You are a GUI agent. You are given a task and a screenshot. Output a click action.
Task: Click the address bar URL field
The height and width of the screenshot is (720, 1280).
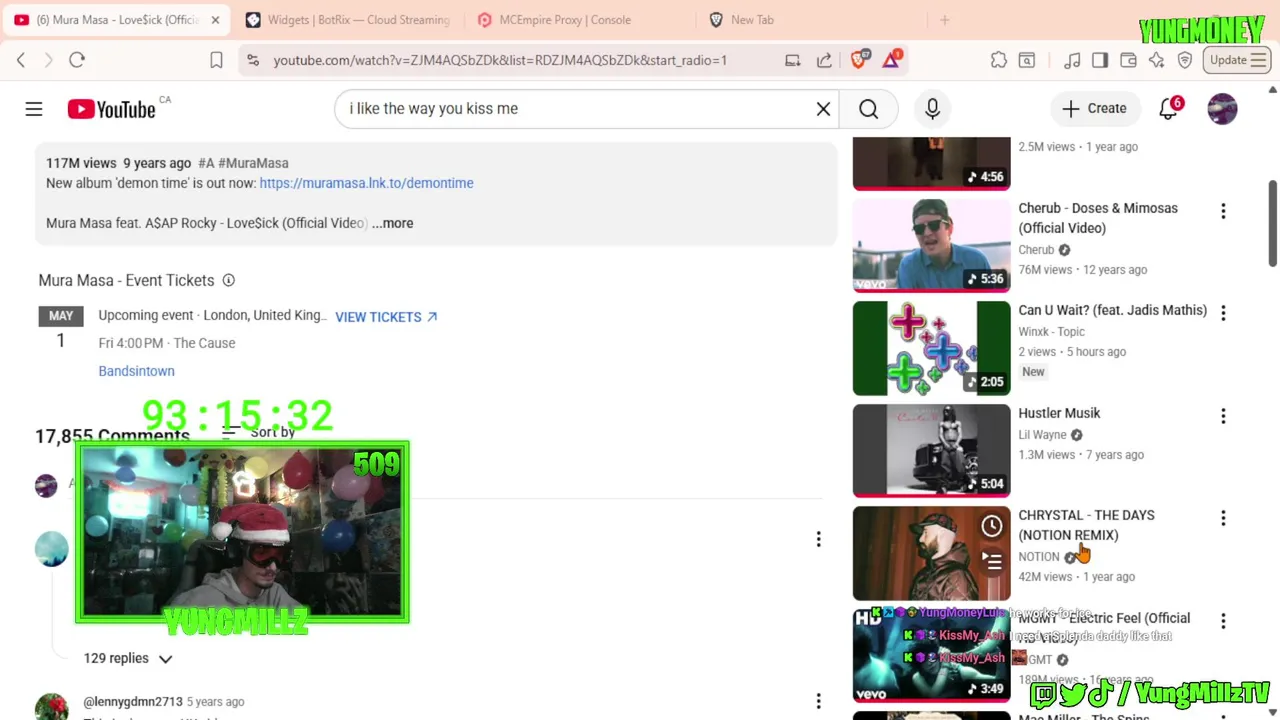[x=500, y=60]
